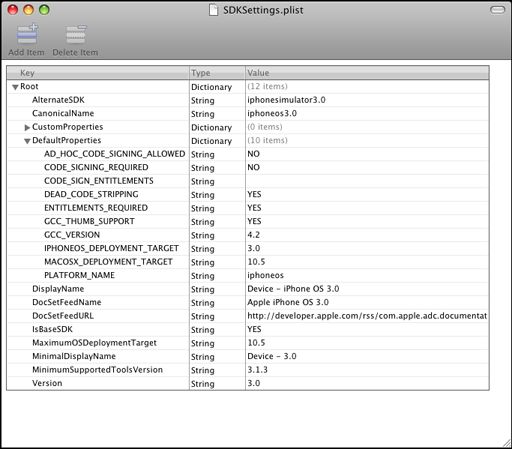Click the Dictionary type of Root
This screenshot has height=449, width=512.
211,87
